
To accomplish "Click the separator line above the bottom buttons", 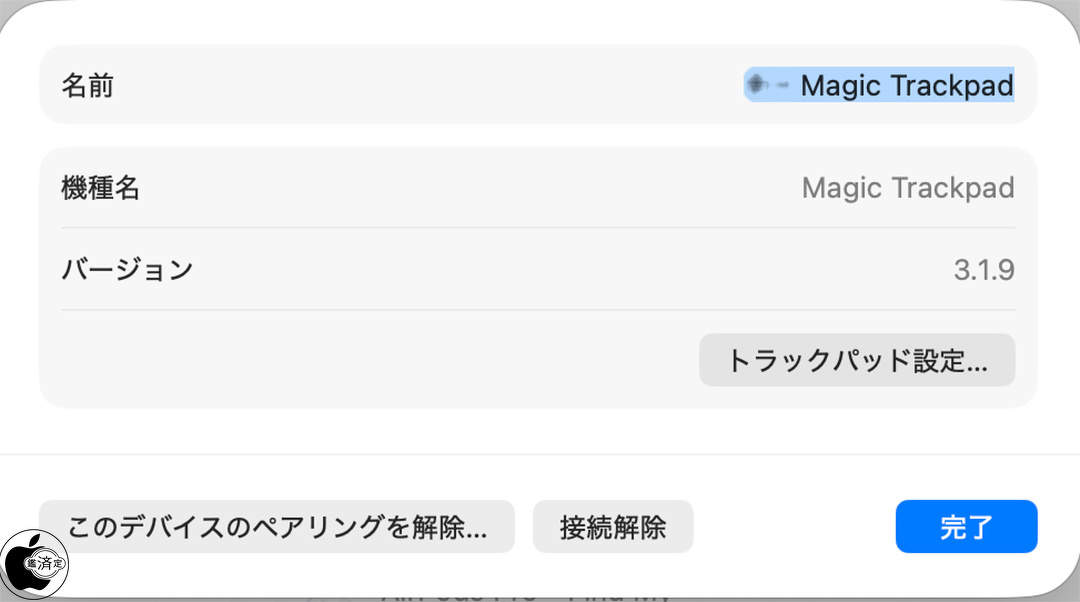I will pyautogui.click(x=538, y=455).
